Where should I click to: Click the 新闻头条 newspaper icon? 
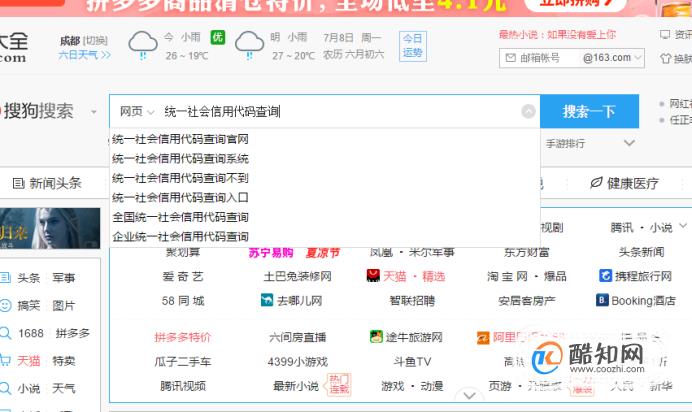coord(18,183)
